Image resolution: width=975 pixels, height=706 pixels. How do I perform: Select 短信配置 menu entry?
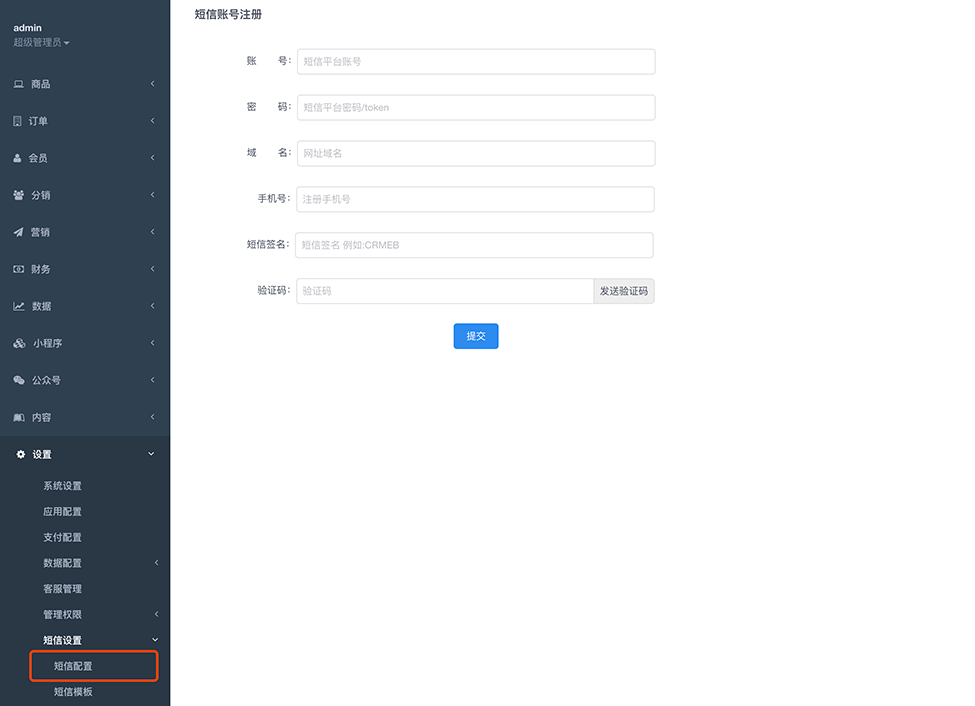click(x=94, y=666)
